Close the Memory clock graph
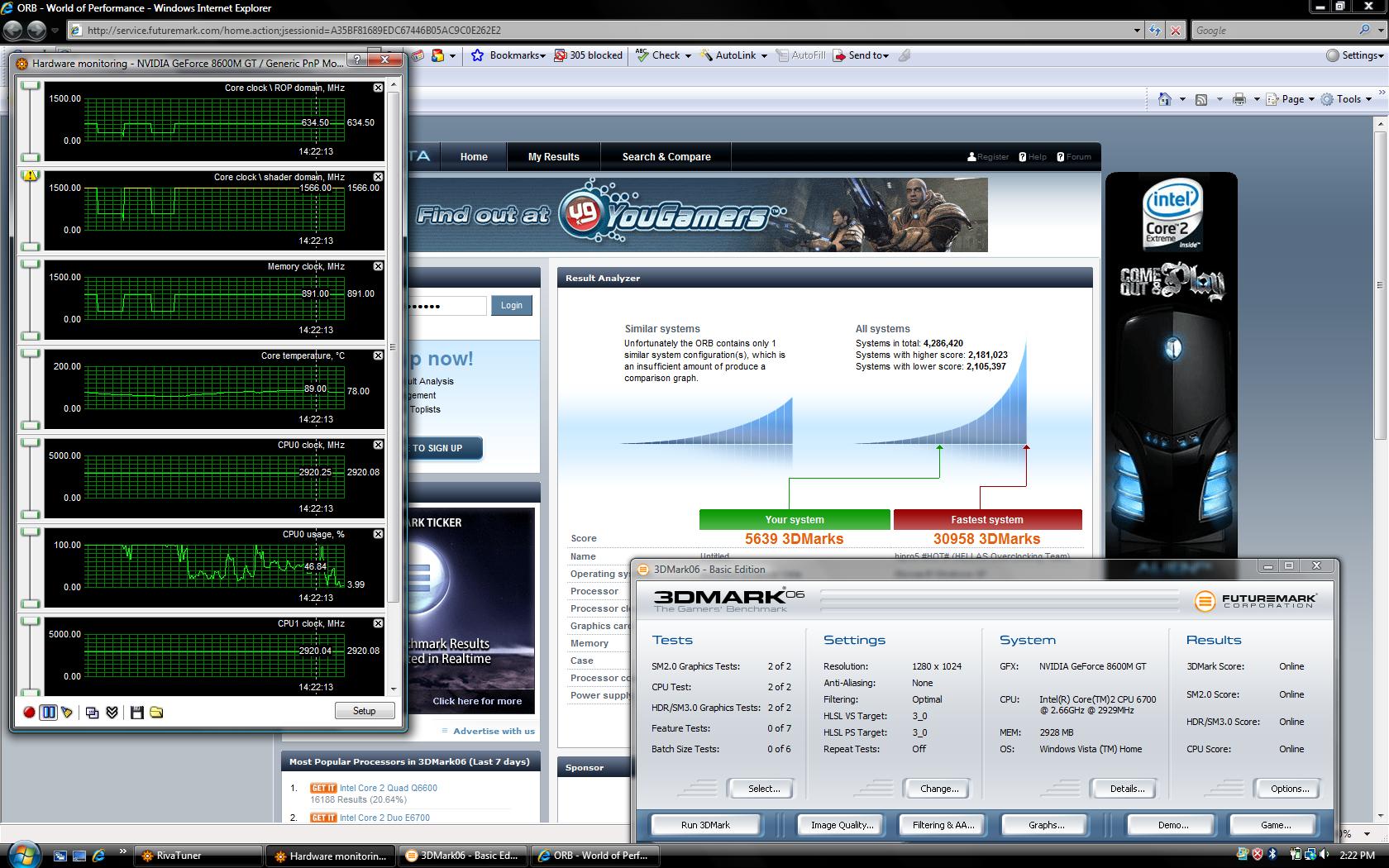This screenshot has height=868, width=1389. pos(378,266)
